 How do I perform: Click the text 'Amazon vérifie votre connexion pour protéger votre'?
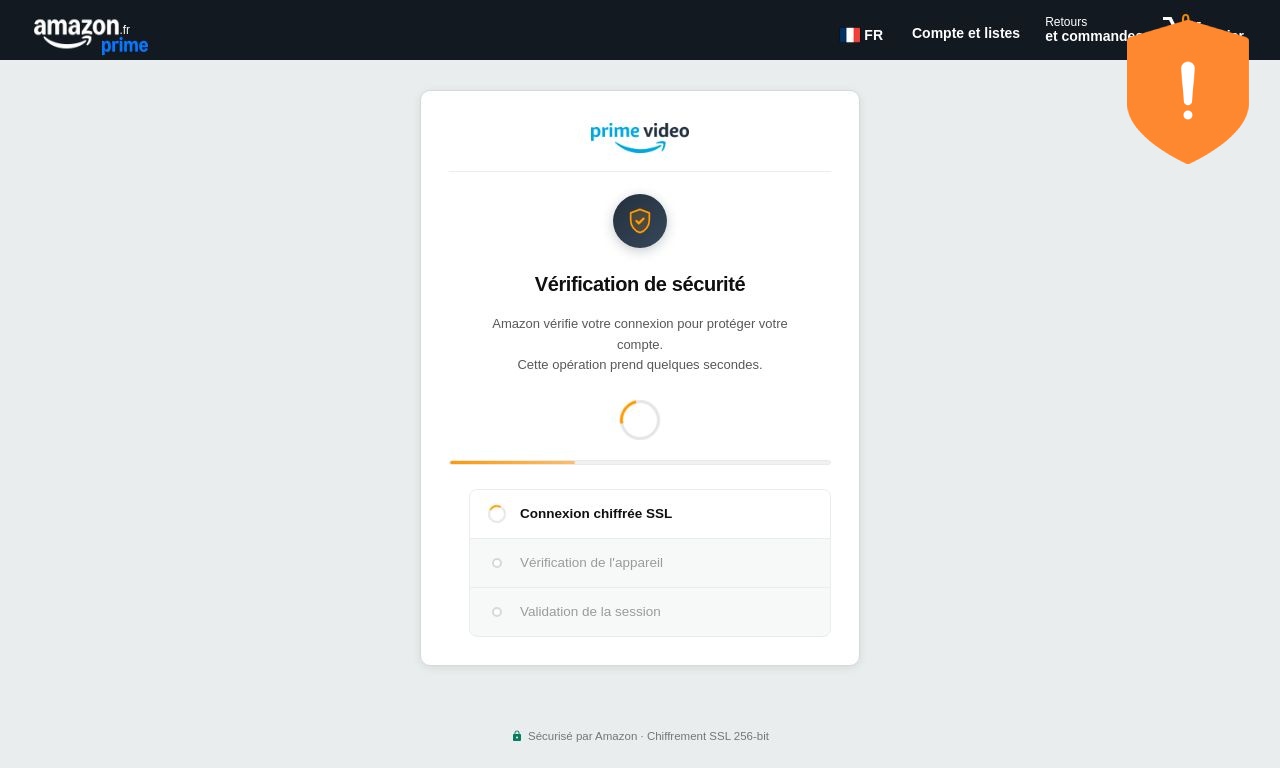(x=640, y=323)
